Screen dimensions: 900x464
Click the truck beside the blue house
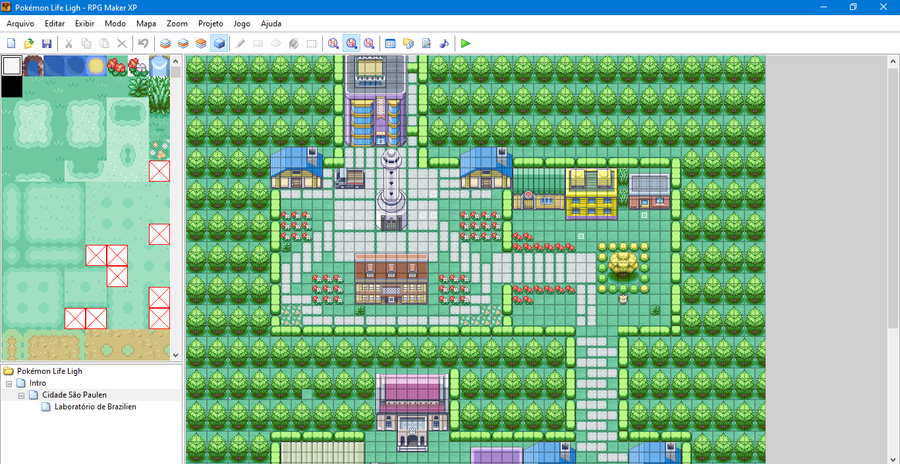click(350, 178)
